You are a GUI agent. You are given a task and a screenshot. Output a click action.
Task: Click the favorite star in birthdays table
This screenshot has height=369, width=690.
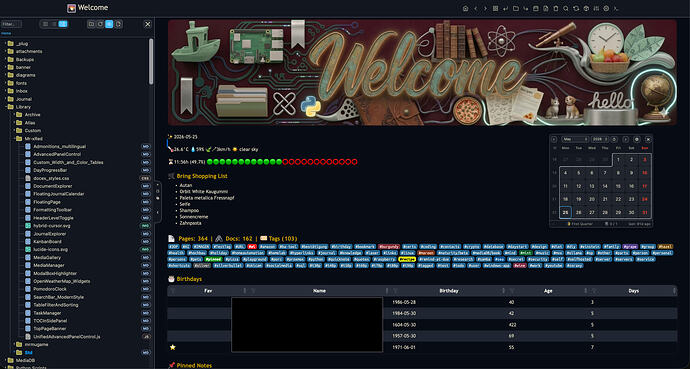coord(172,347)
